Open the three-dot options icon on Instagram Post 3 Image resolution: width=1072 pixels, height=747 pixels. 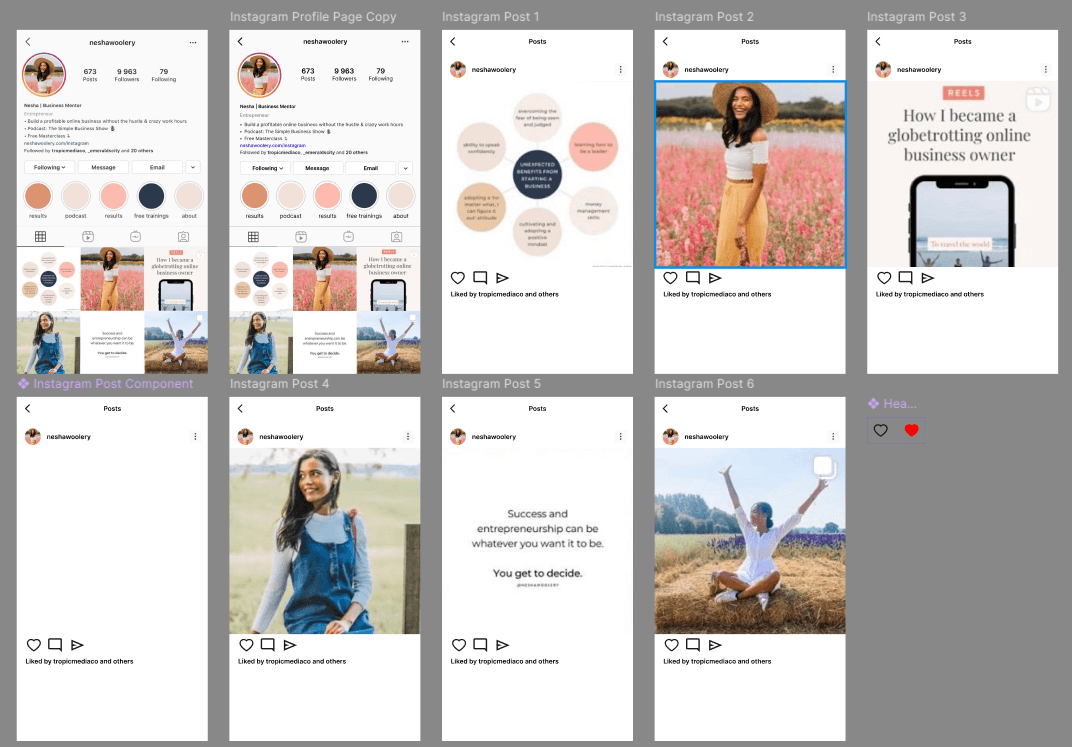(1045, 69)
